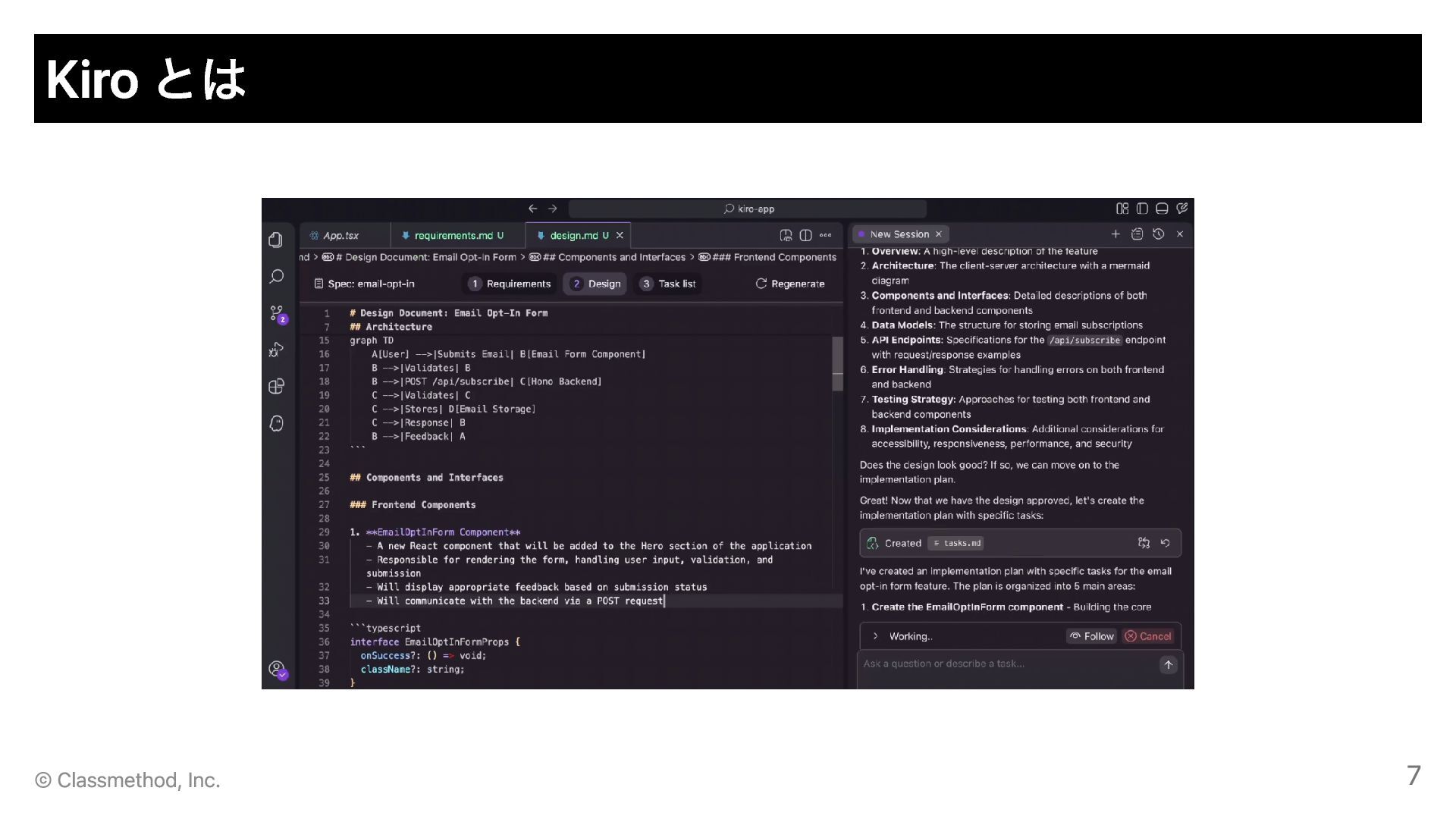
Task: Cancel the running task
Action: coord(1149,636)
